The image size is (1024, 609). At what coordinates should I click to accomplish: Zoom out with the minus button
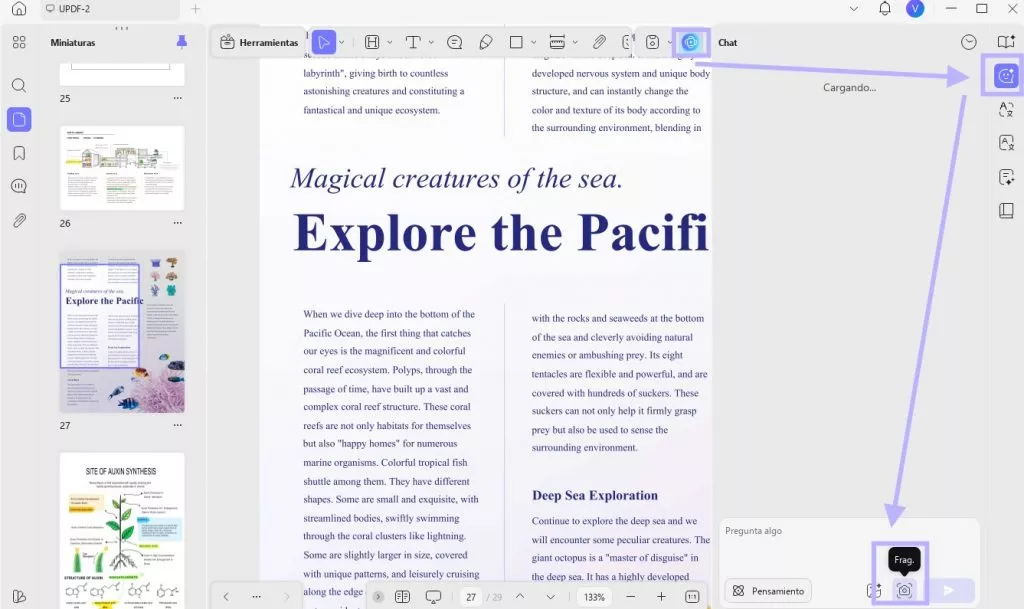(x=630, y=597)
